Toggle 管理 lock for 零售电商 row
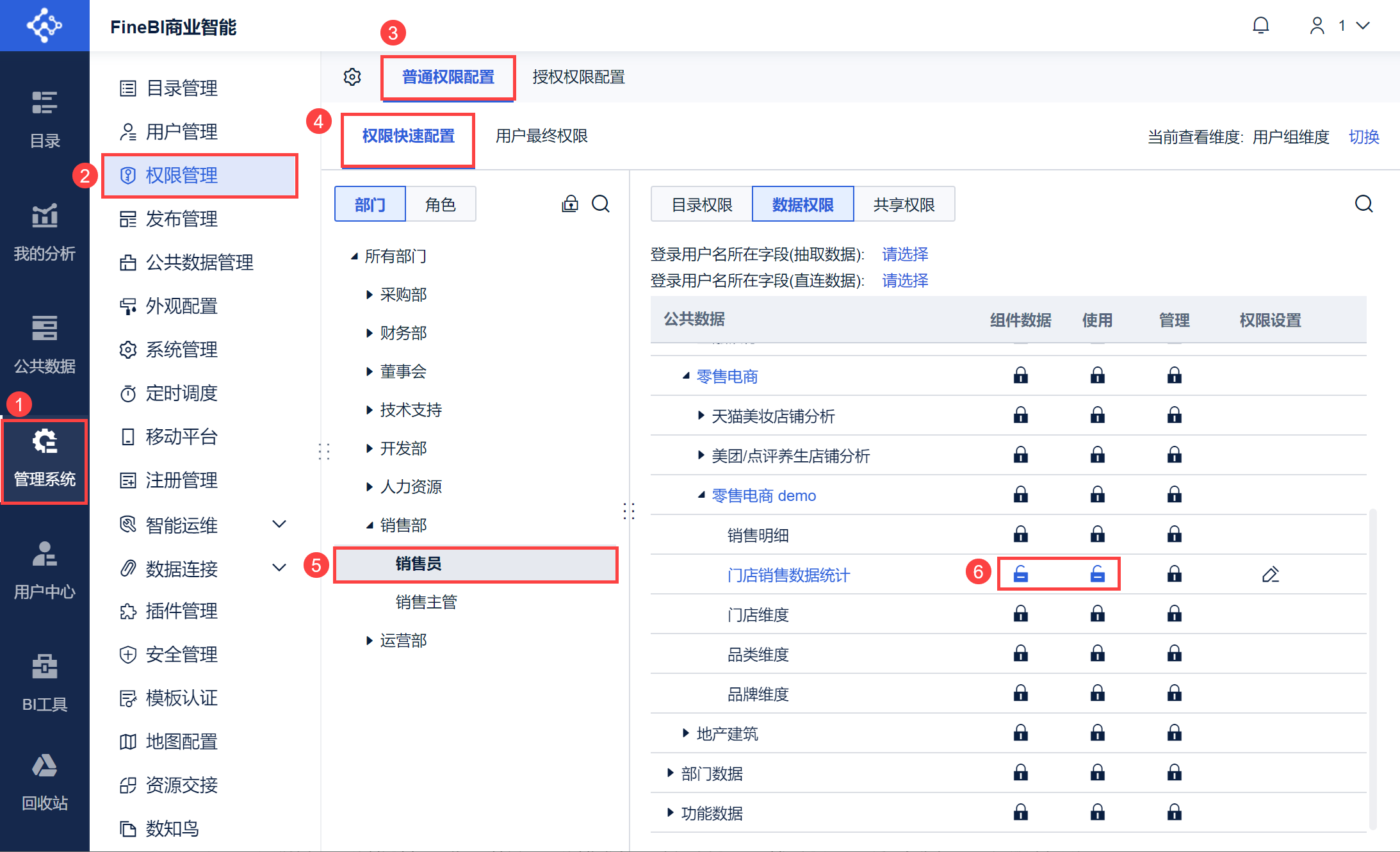Viewport: 1400px width, 852px height. 1174,375
